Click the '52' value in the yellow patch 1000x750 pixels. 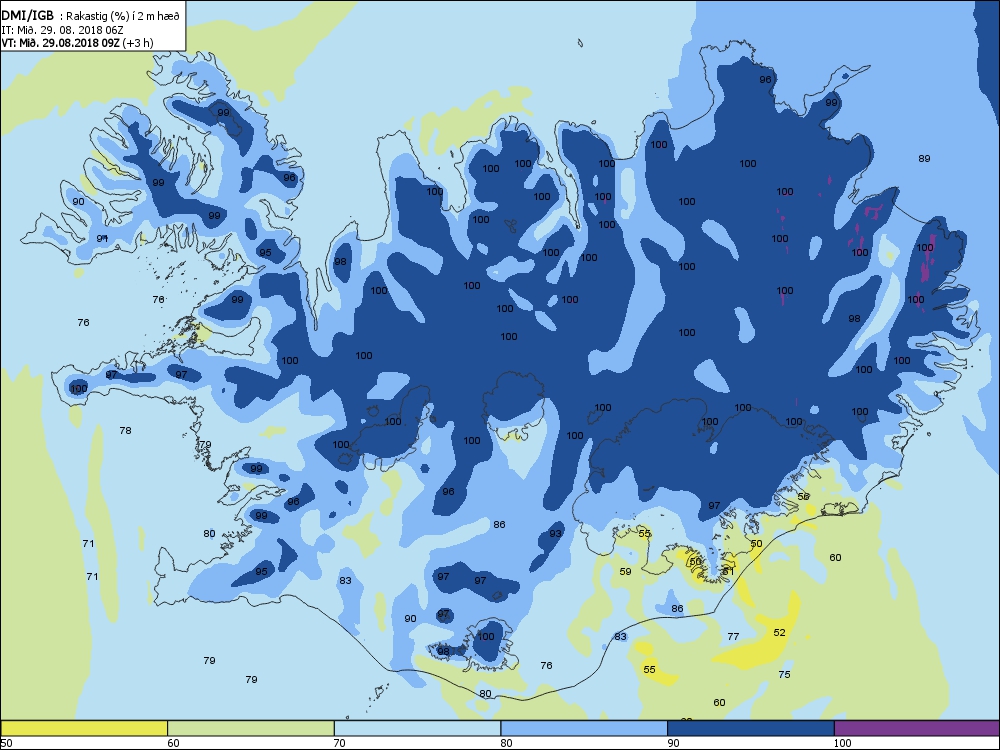point(779,632)
